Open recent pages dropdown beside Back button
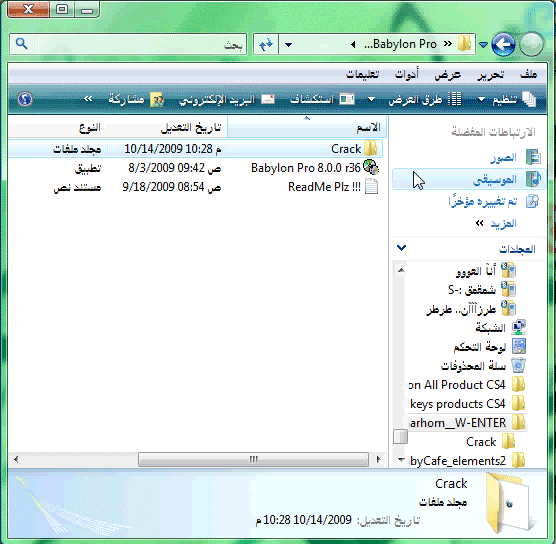The width and height of the screenshot is (556, 544). click(x=483, y=45)
